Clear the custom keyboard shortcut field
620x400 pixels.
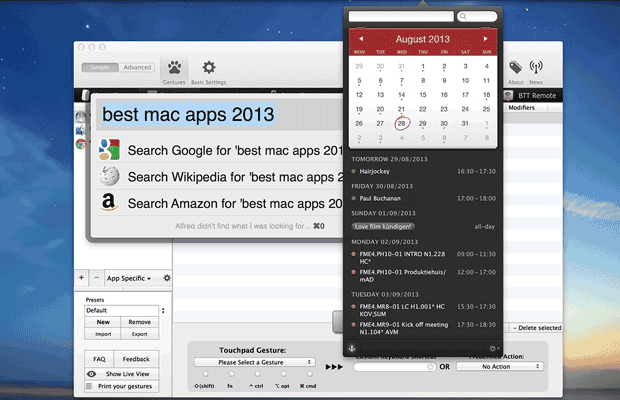coord(430,367)
